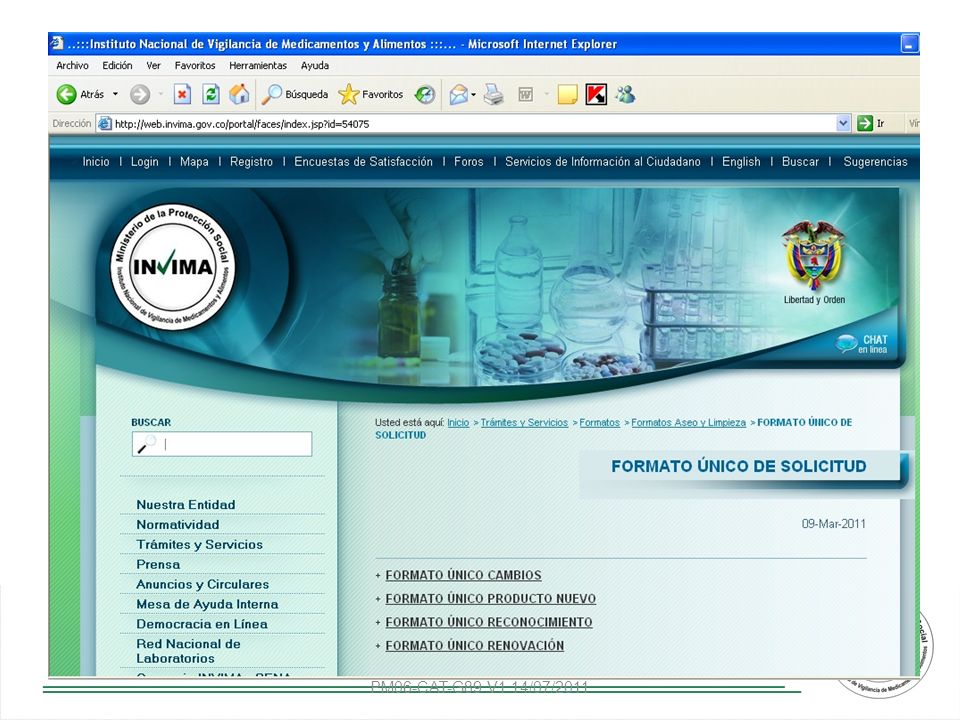Open Red Nacional de Laboratorios item
This screenshot has height=720, width=960.
[188, 651]
